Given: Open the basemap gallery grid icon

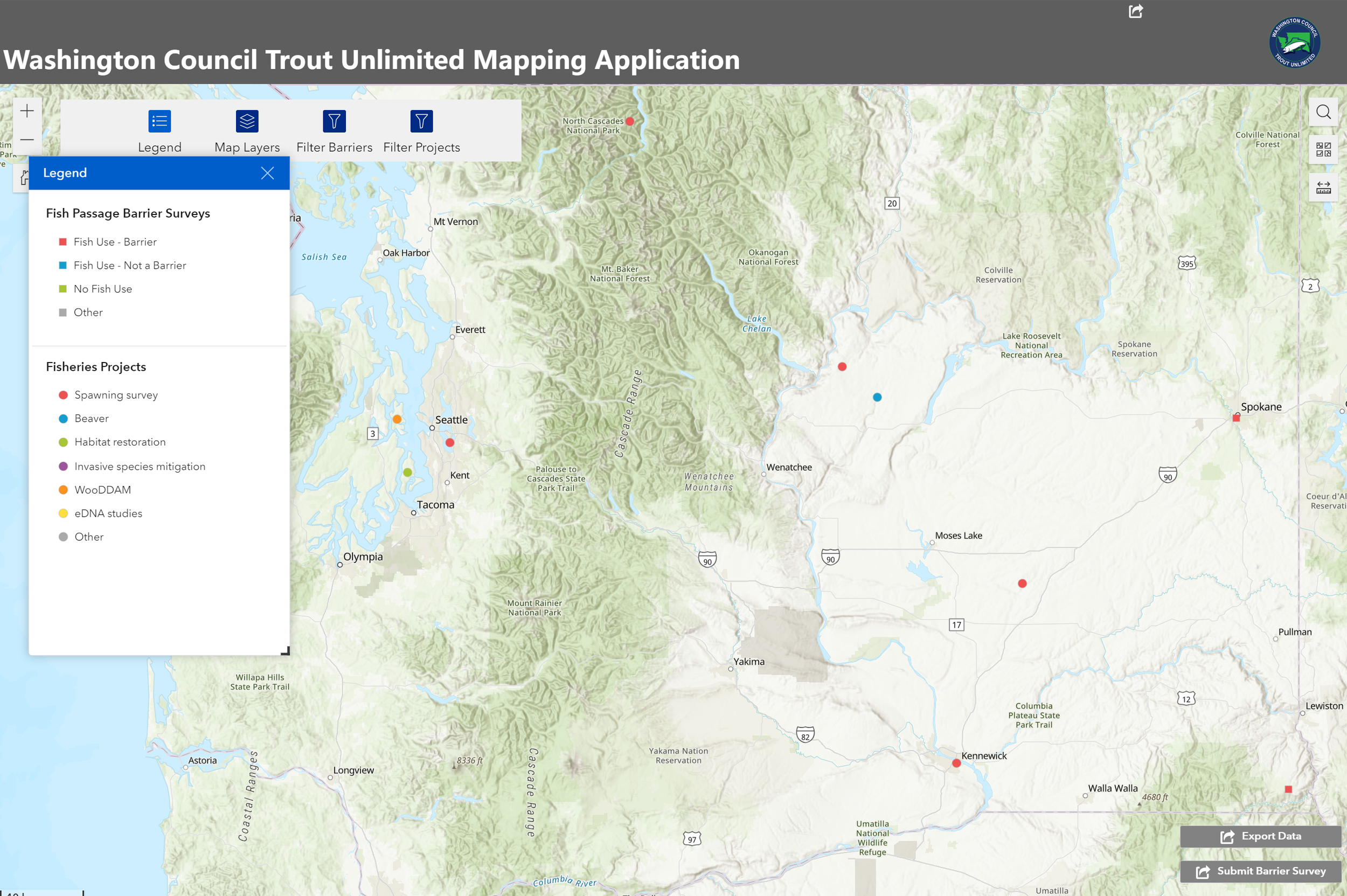Looking at the screenshot, I should click(1323, 150).
